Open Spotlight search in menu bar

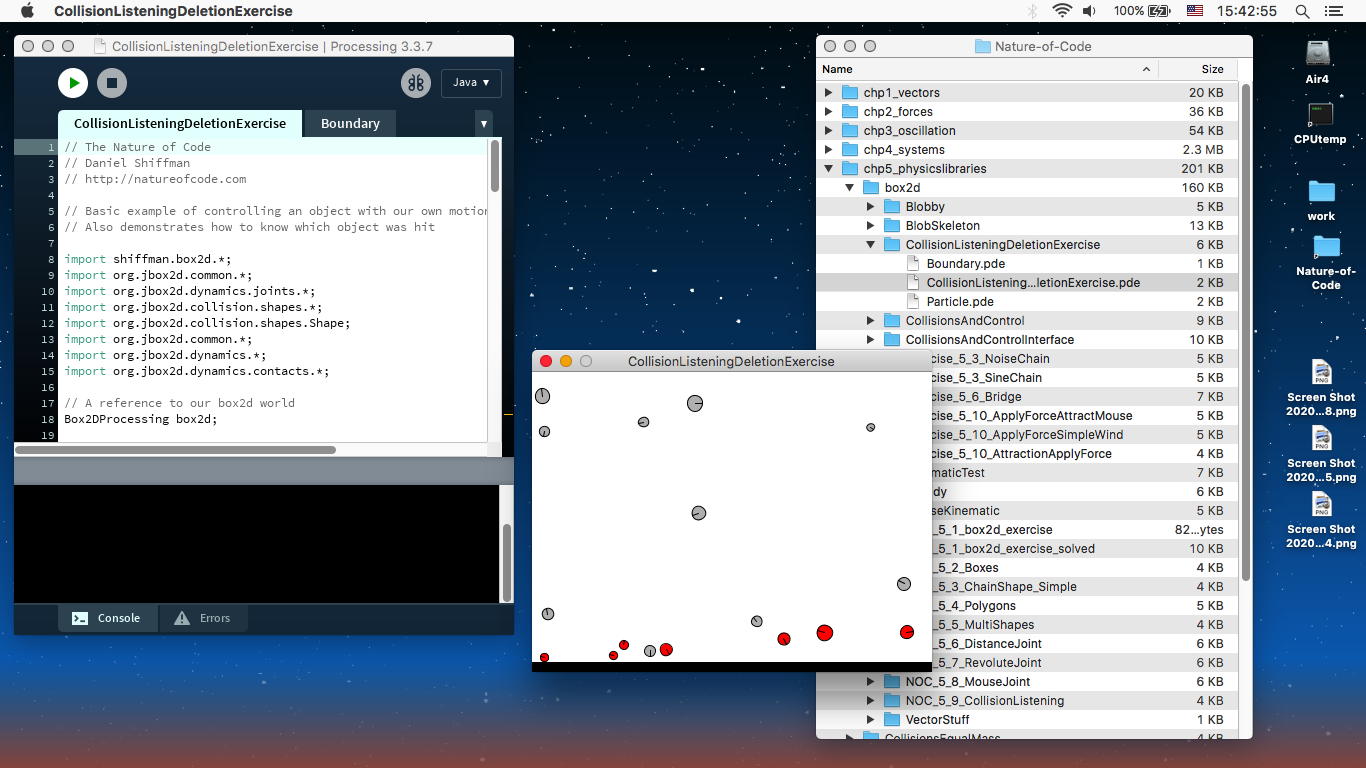pyautogui.click(x=1302, y=11)
